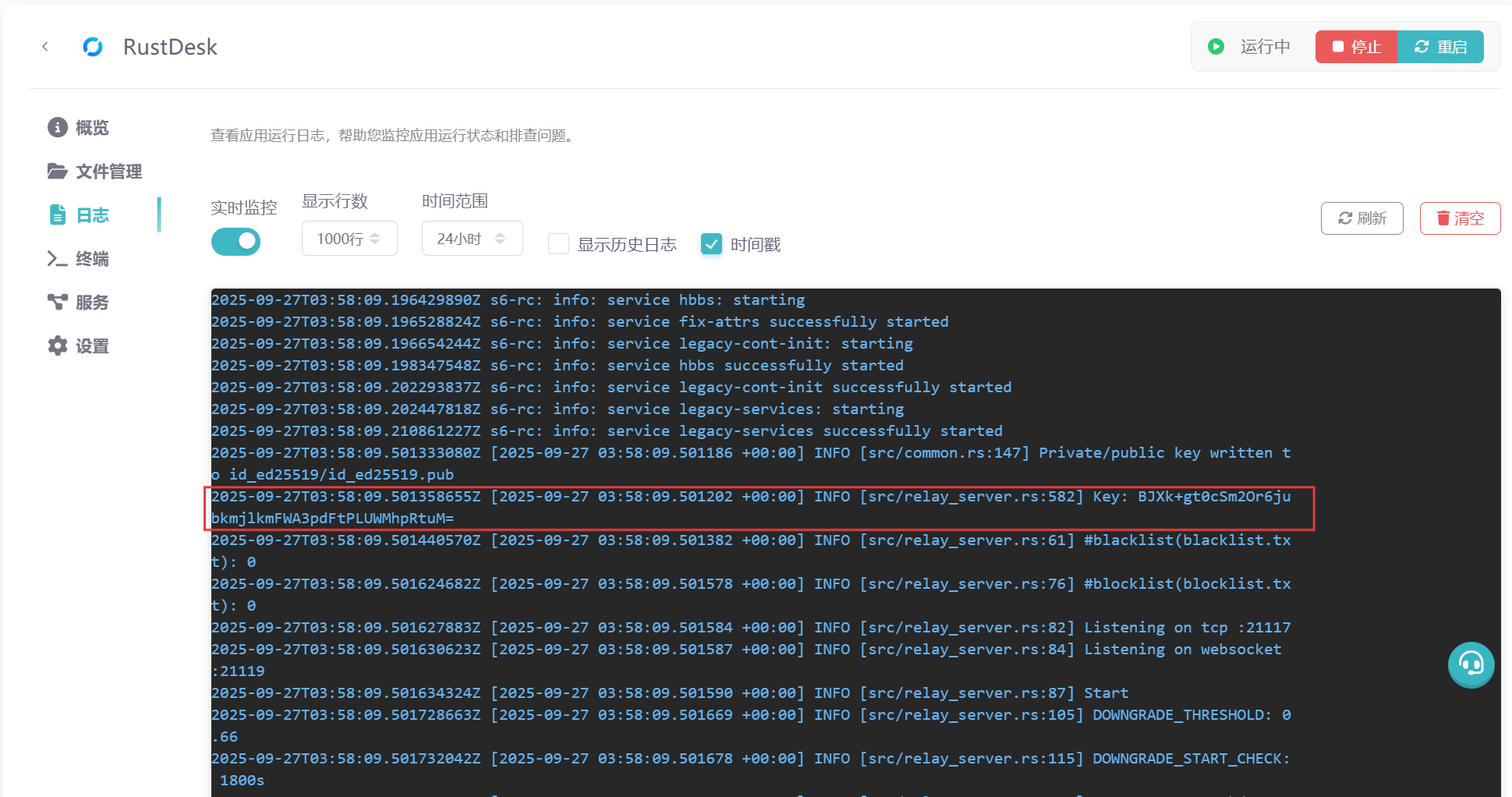Click the log line 'service hbbs: starting'
1512x797 pixels.
[508, 299]
